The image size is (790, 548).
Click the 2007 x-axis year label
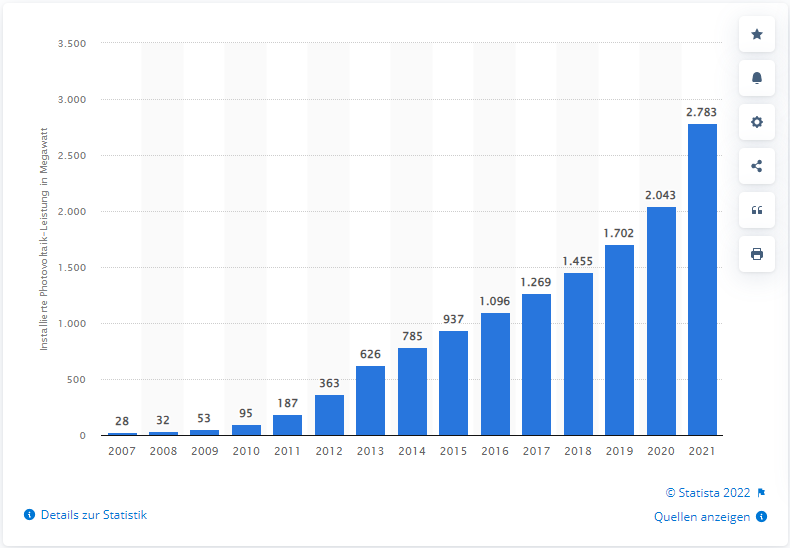122,451
